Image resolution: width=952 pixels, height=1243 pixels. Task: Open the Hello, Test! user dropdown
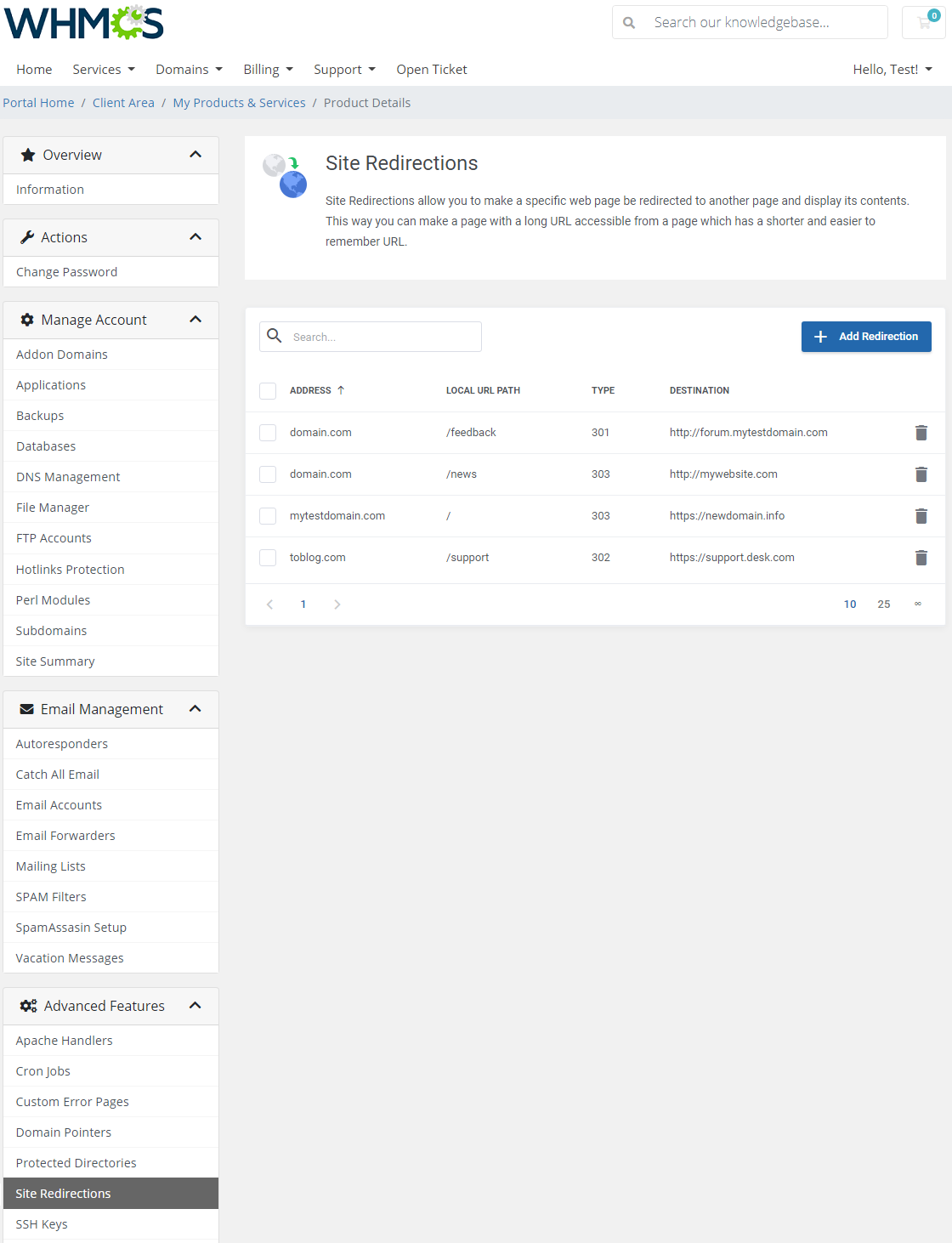pos(892,70)
